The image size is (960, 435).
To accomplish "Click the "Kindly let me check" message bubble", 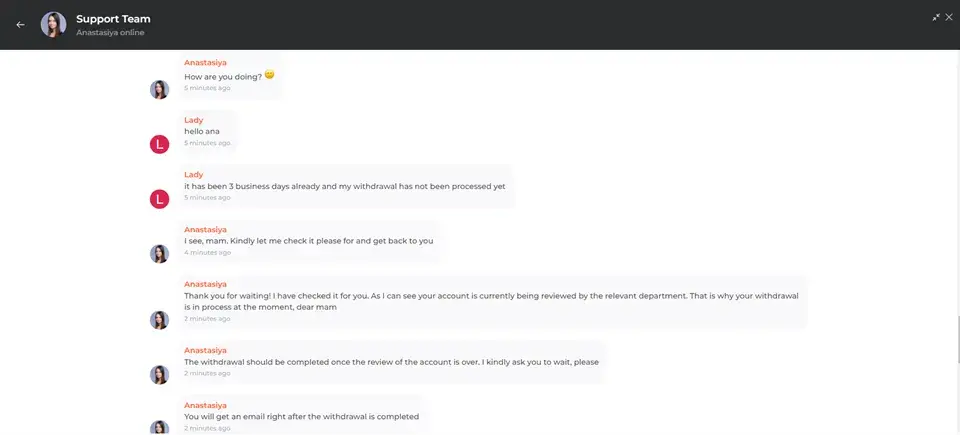I will 308,241.
